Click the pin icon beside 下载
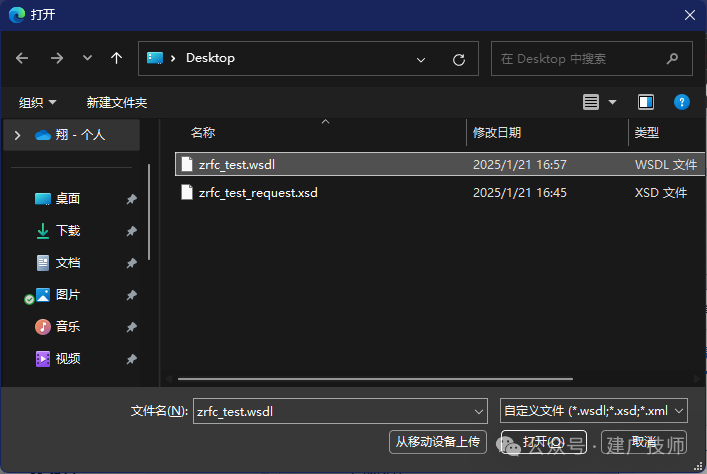The height and width of the screenshot is (474, 707). tap(131, 231)
